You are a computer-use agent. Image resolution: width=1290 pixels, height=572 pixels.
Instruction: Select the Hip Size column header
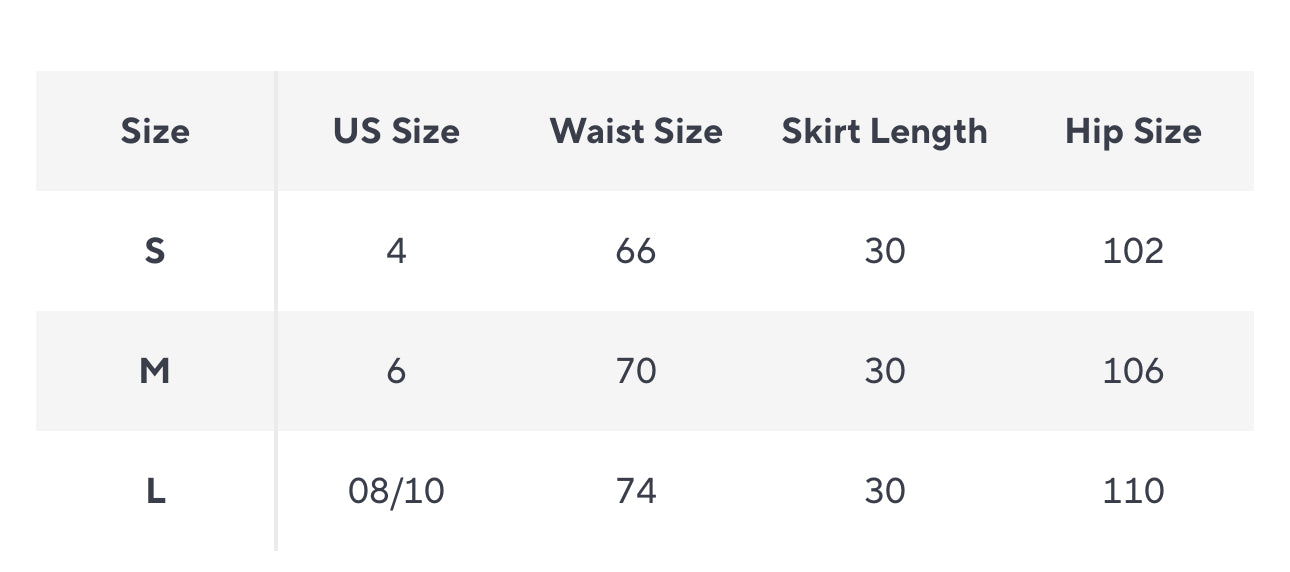[x=1133, y=131]
